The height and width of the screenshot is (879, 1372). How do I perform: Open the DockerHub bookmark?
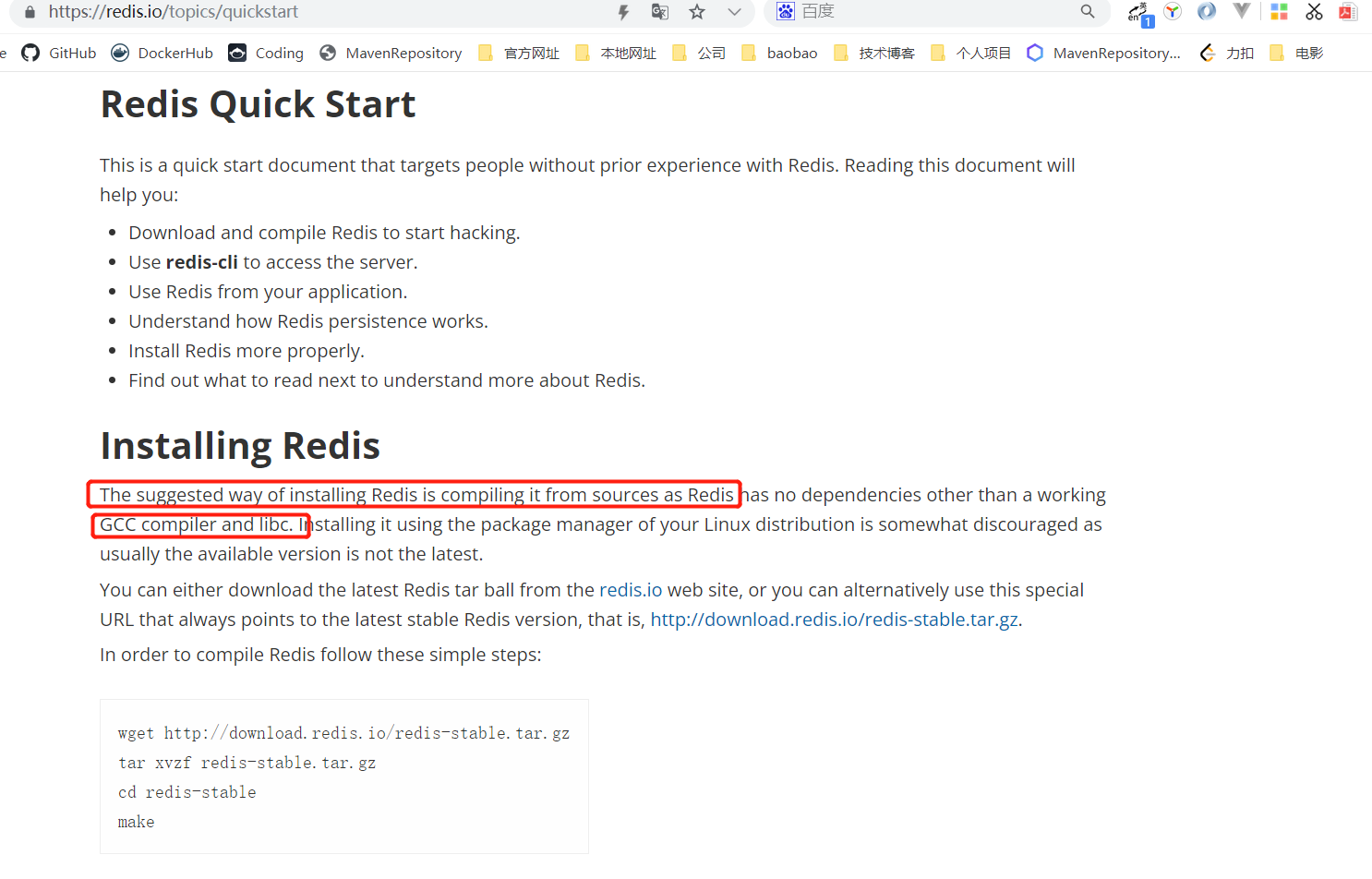pos(162,54)
